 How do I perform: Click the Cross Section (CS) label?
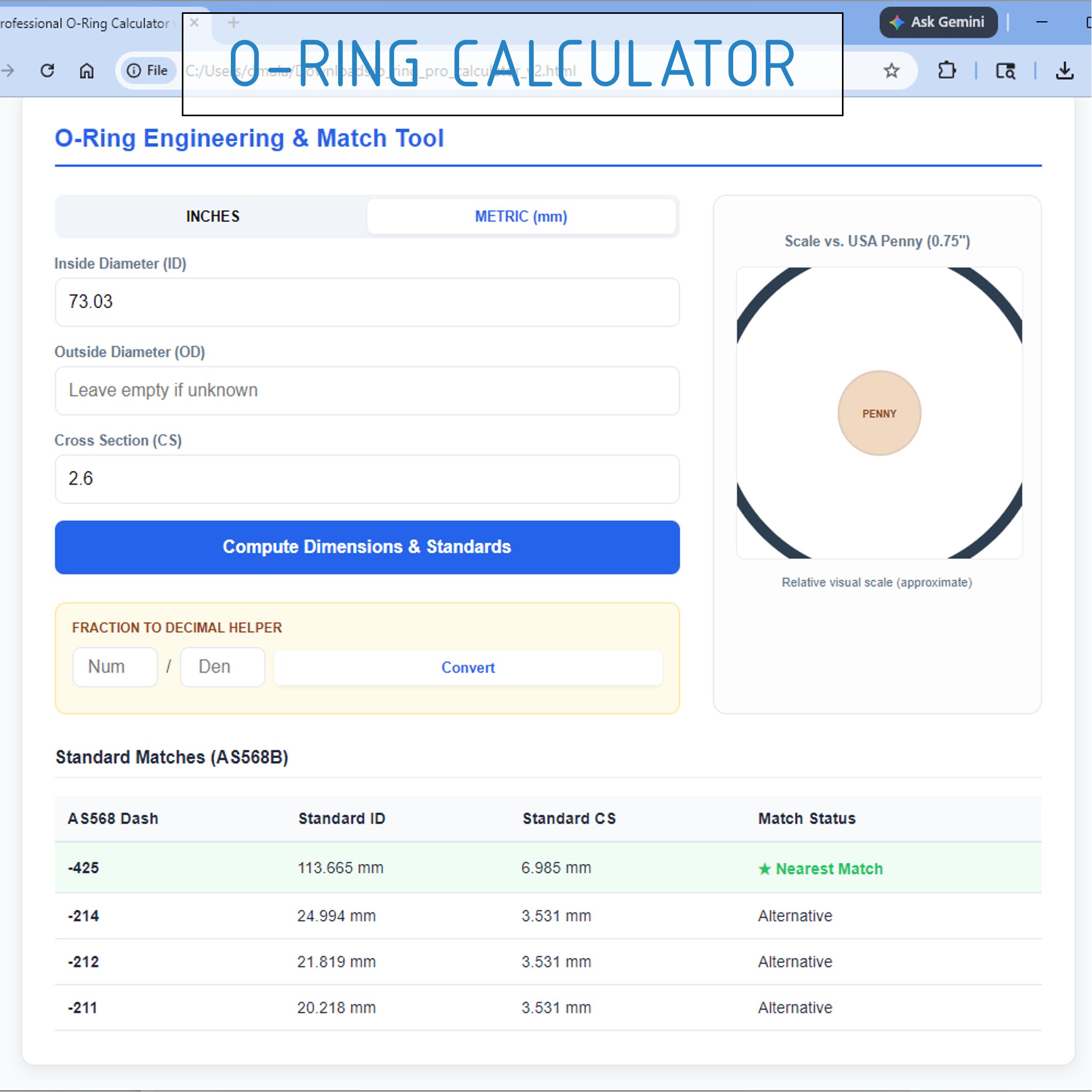pos(118,441)
